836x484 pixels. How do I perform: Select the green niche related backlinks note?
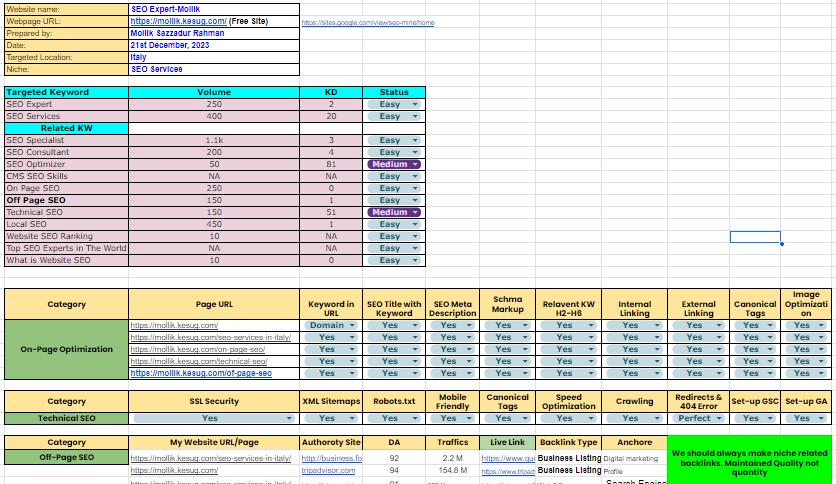[x=750, y=461]
